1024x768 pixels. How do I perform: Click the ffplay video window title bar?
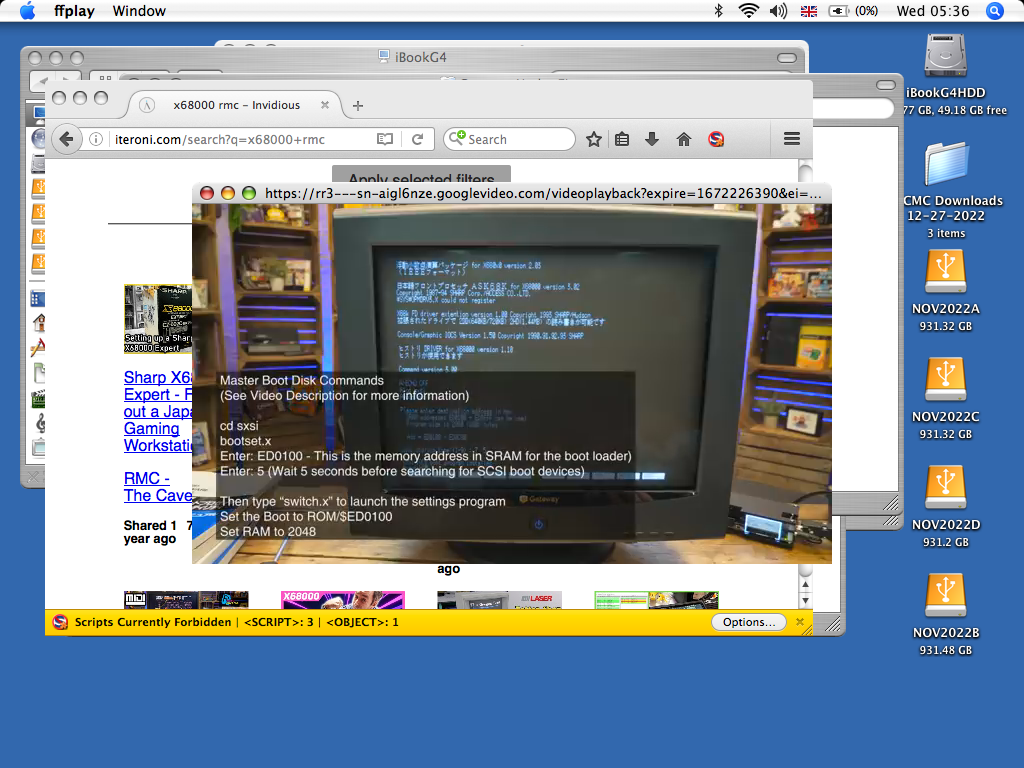[x=511, y=193]
